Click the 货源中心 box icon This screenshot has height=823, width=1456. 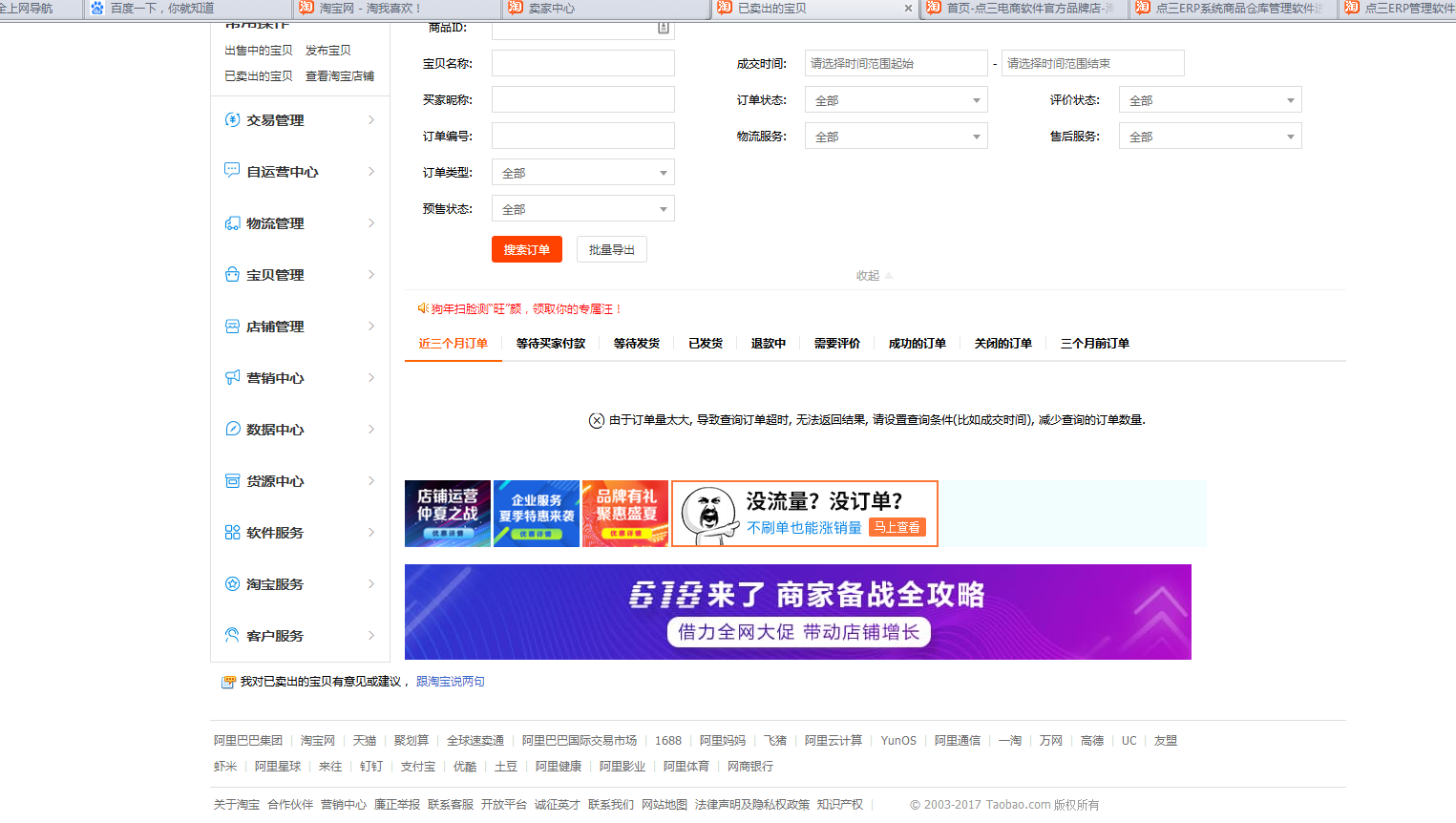(x=232, y=480)
